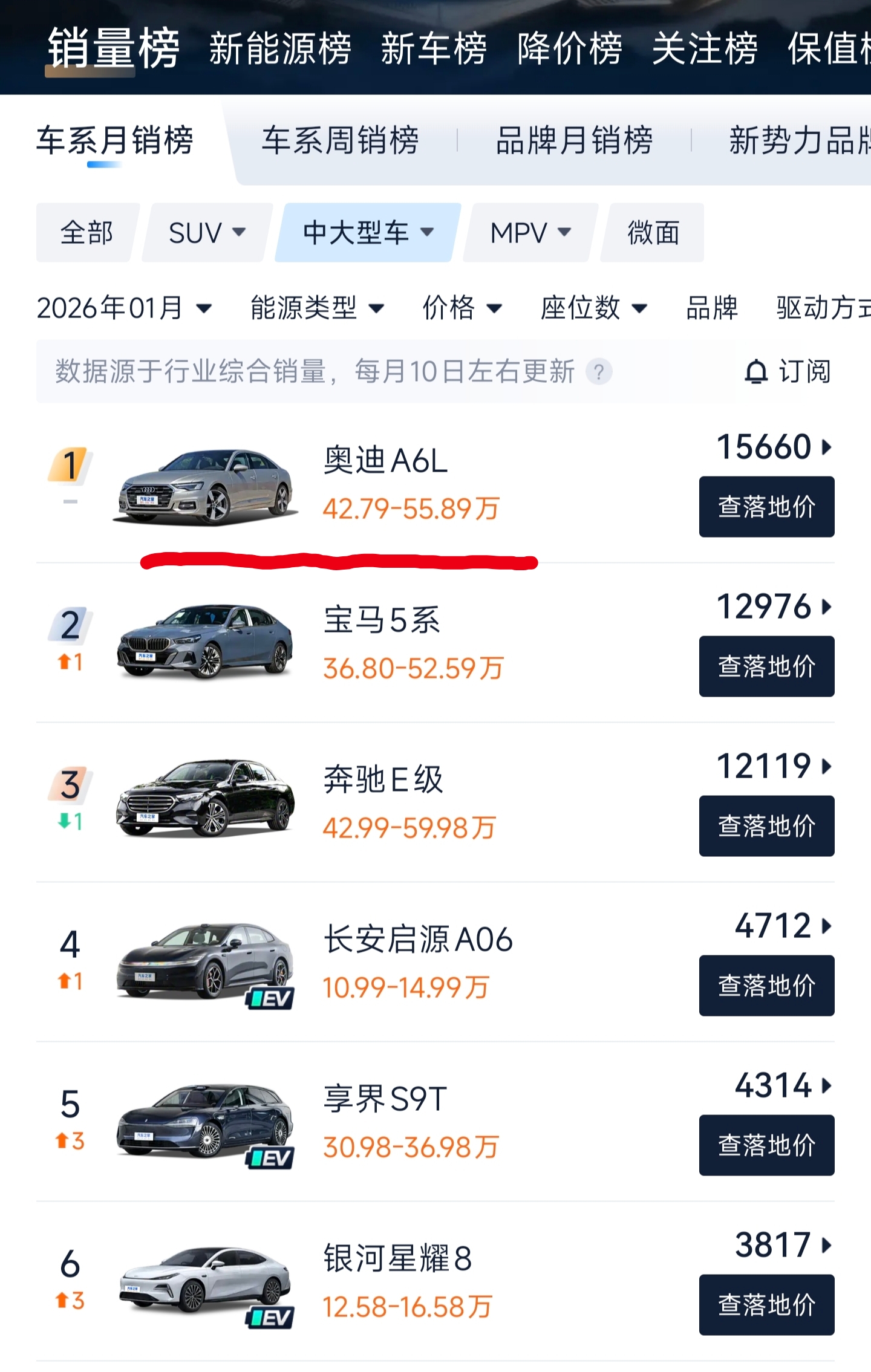Image resolution: width=871 pixels, height=1372 pixels.
Task: Open the 银河星耀8 listing name
Action: point(397,1259)
